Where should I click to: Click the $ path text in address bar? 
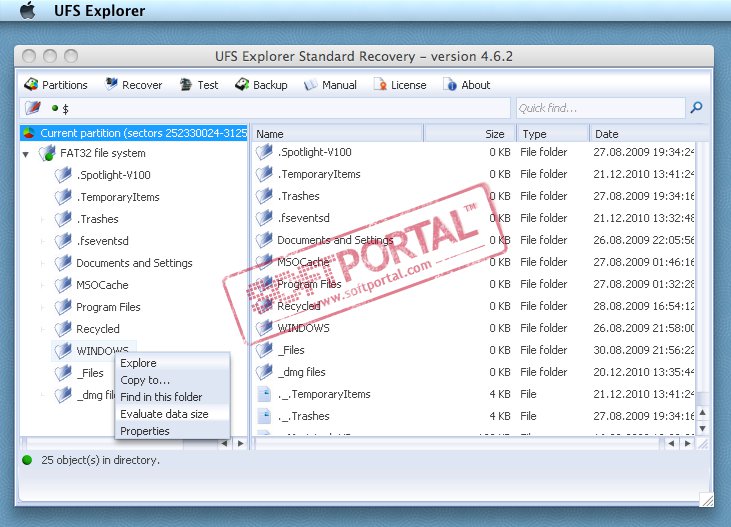[65, 109]
